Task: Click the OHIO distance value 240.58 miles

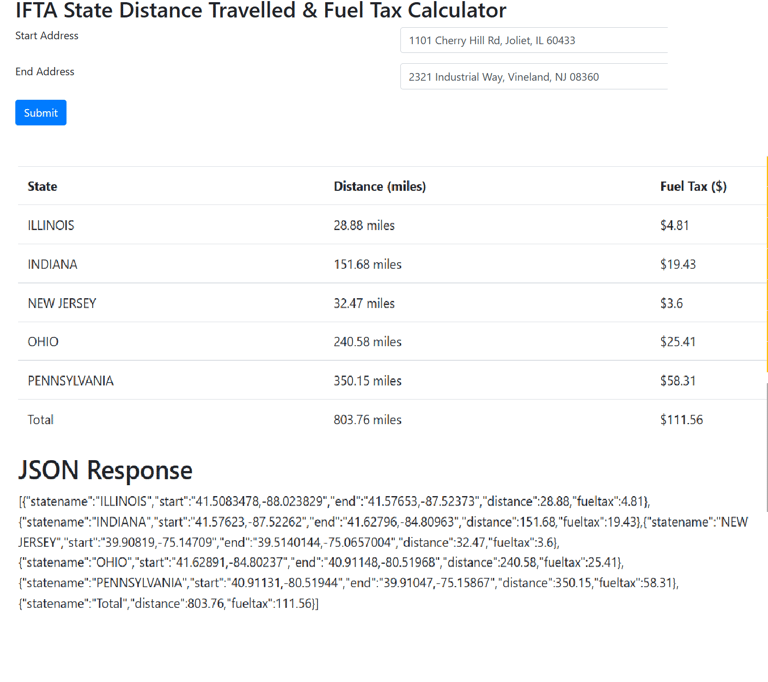Action: 367,342
